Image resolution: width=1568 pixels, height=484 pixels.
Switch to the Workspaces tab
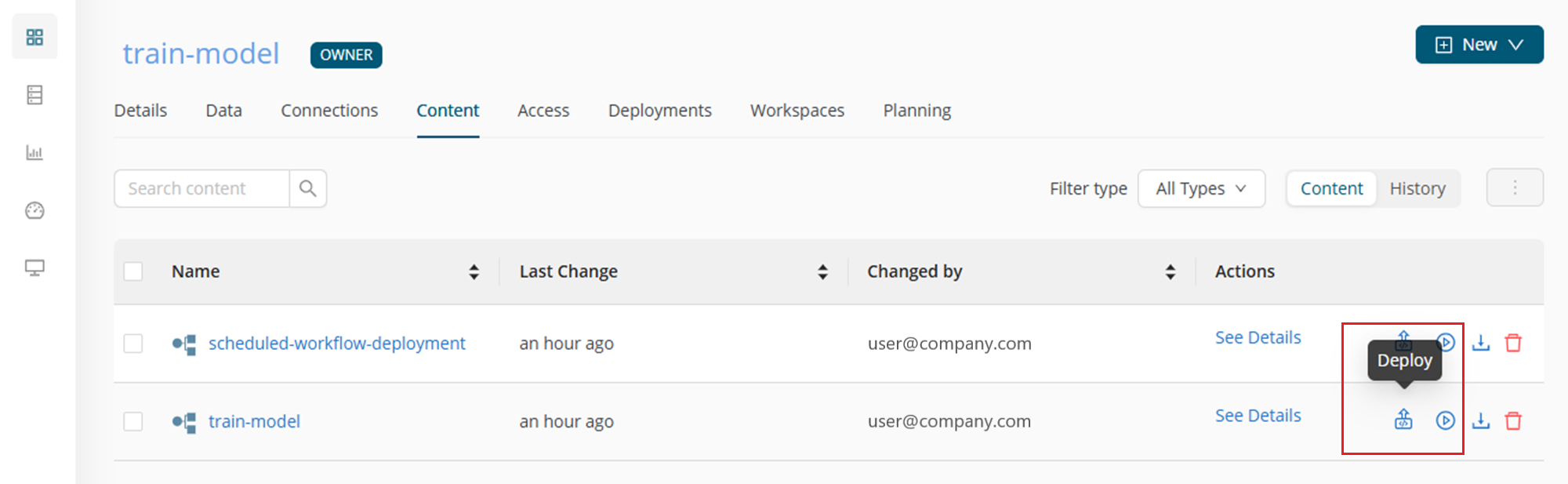(797, 111)
